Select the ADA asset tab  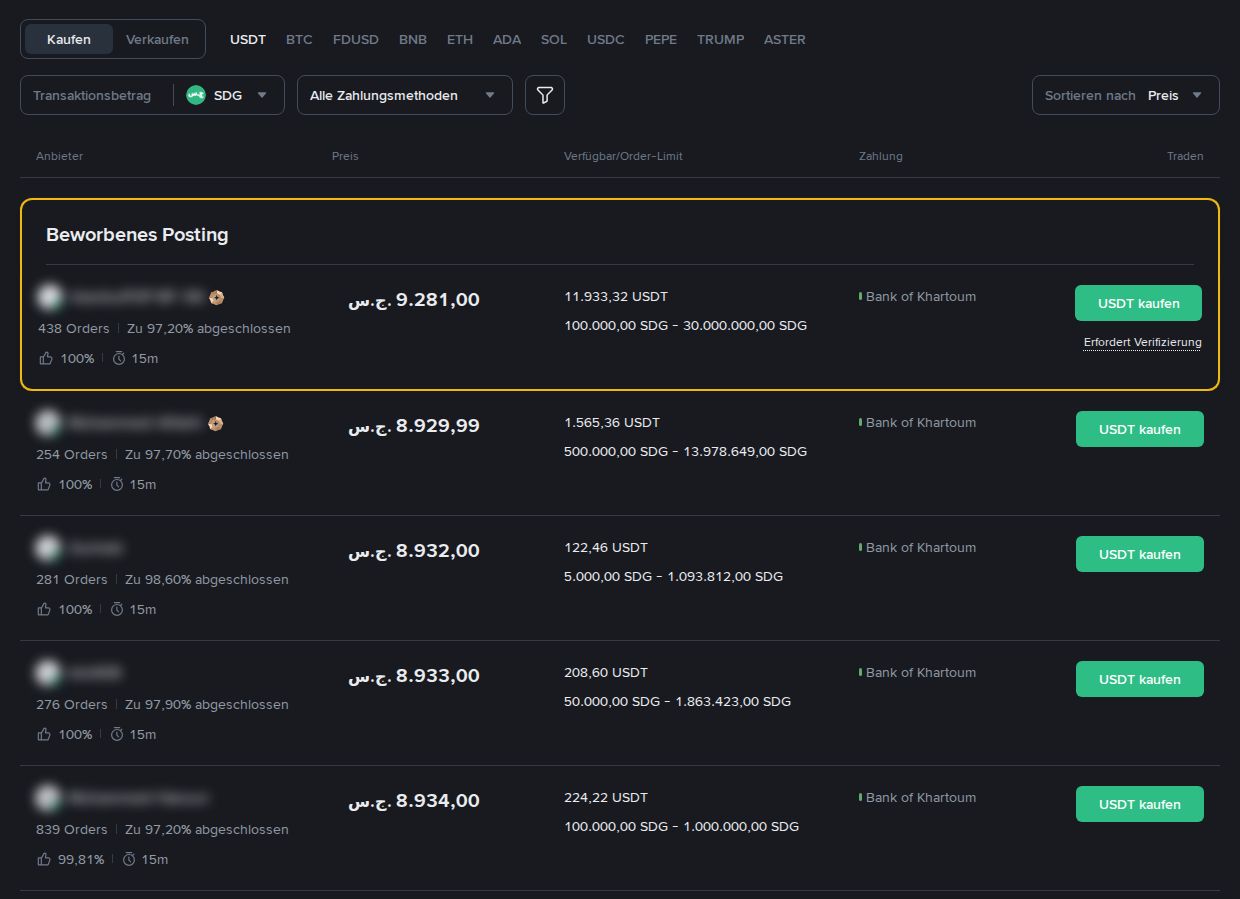(507, 40)
